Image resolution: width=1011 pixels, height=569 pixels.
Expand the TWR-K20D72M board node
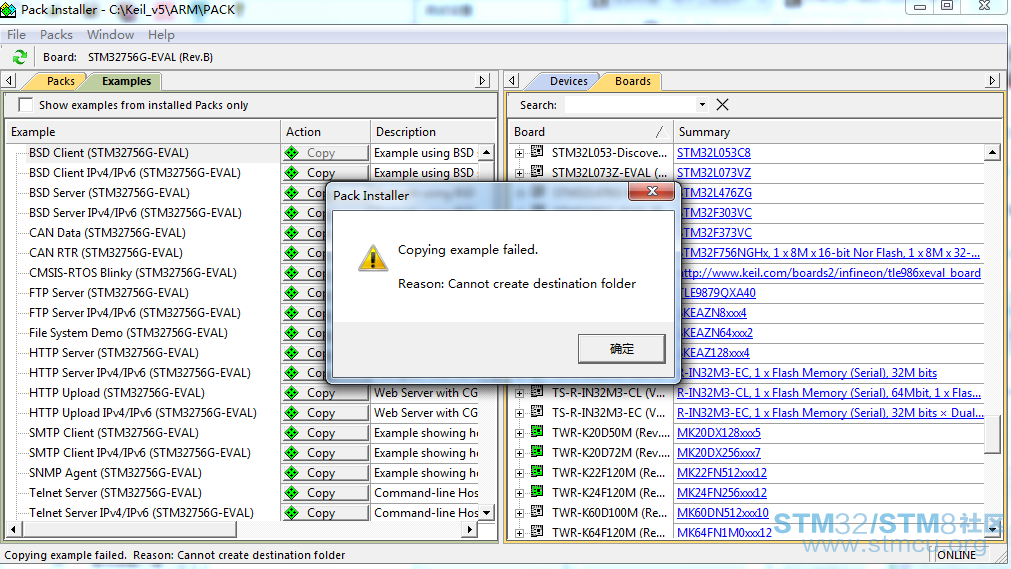pyautogui.click(x=520, y=454)
